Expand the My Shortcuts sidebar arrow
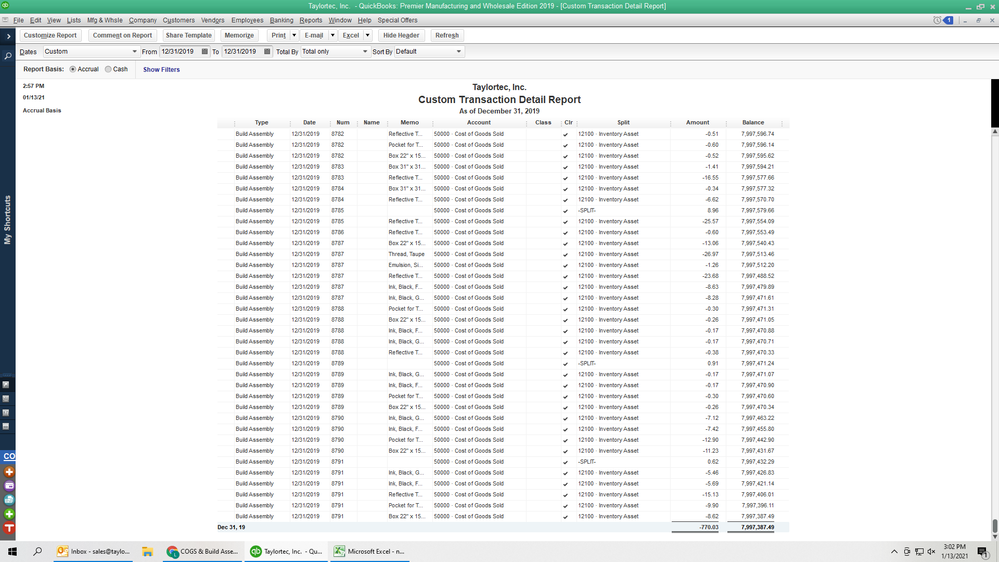The image size is (999, 562). (x=8, y=37)
